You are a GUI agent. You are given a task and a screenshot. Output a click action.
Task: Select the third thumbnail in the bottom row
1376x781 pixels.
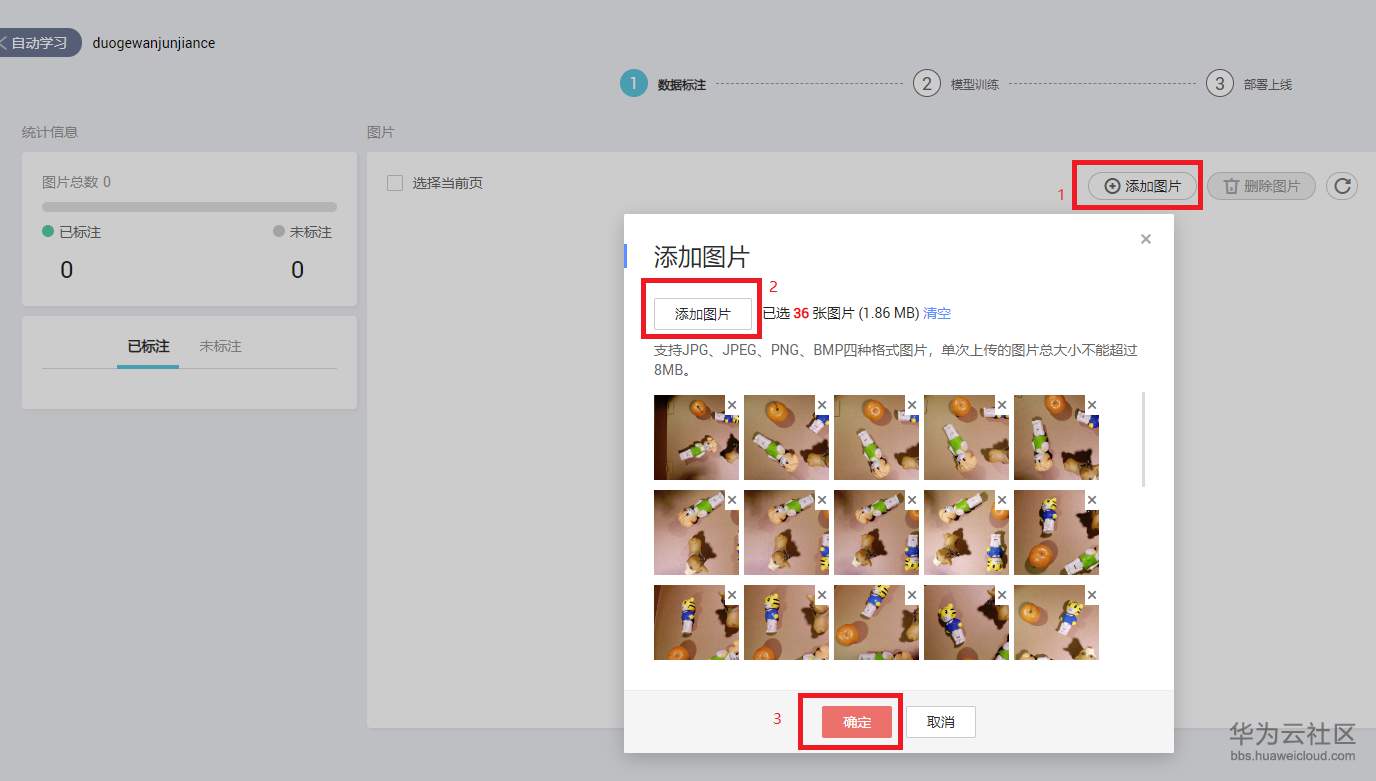coord(876,622)
